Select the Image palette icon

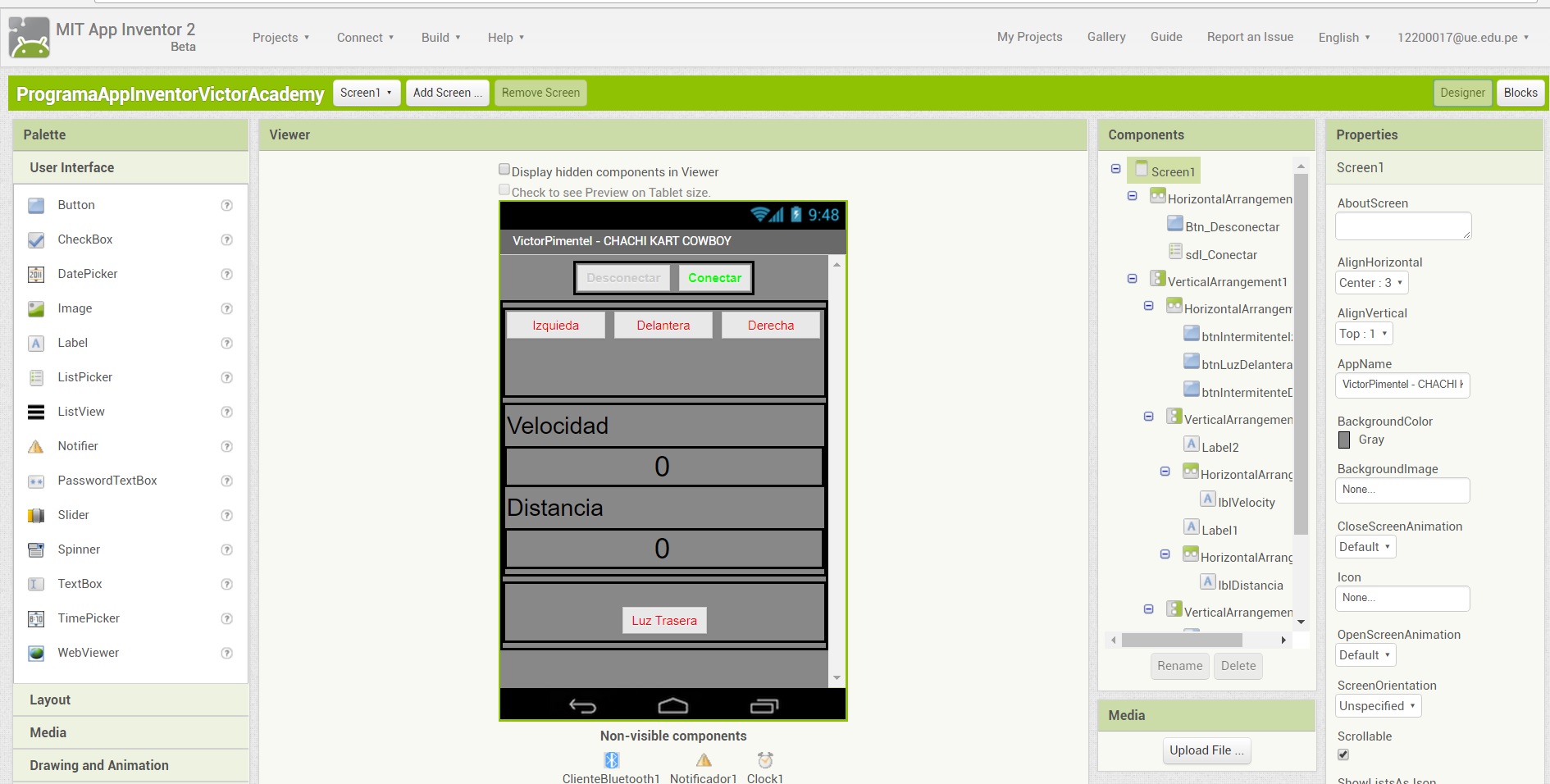pyautogui.click(x=36, y=308)
